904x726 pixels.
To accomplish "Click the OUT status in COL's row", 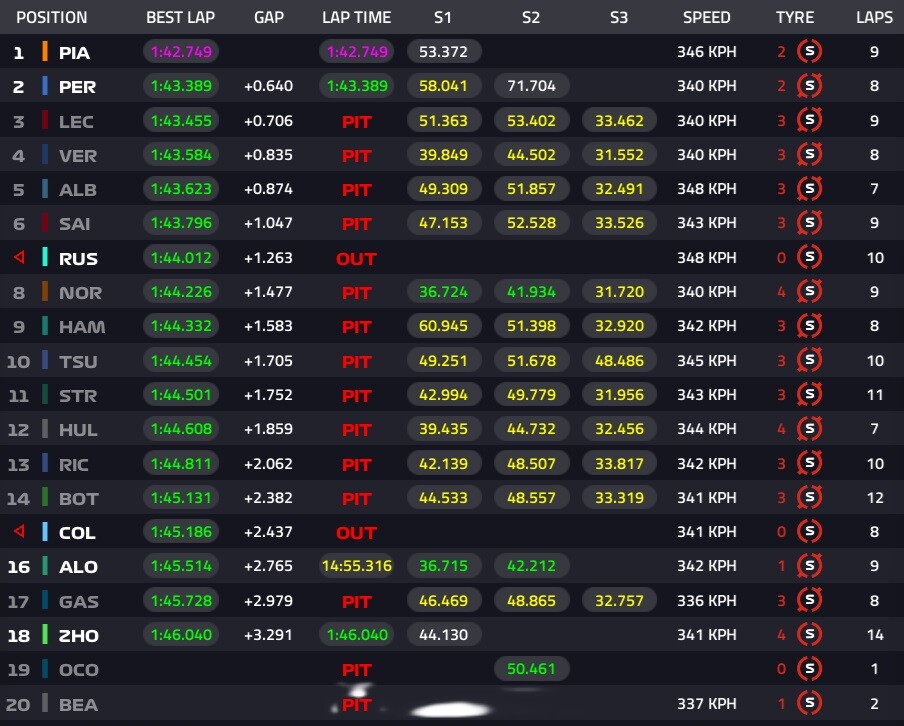I will [x=356, y=533].
